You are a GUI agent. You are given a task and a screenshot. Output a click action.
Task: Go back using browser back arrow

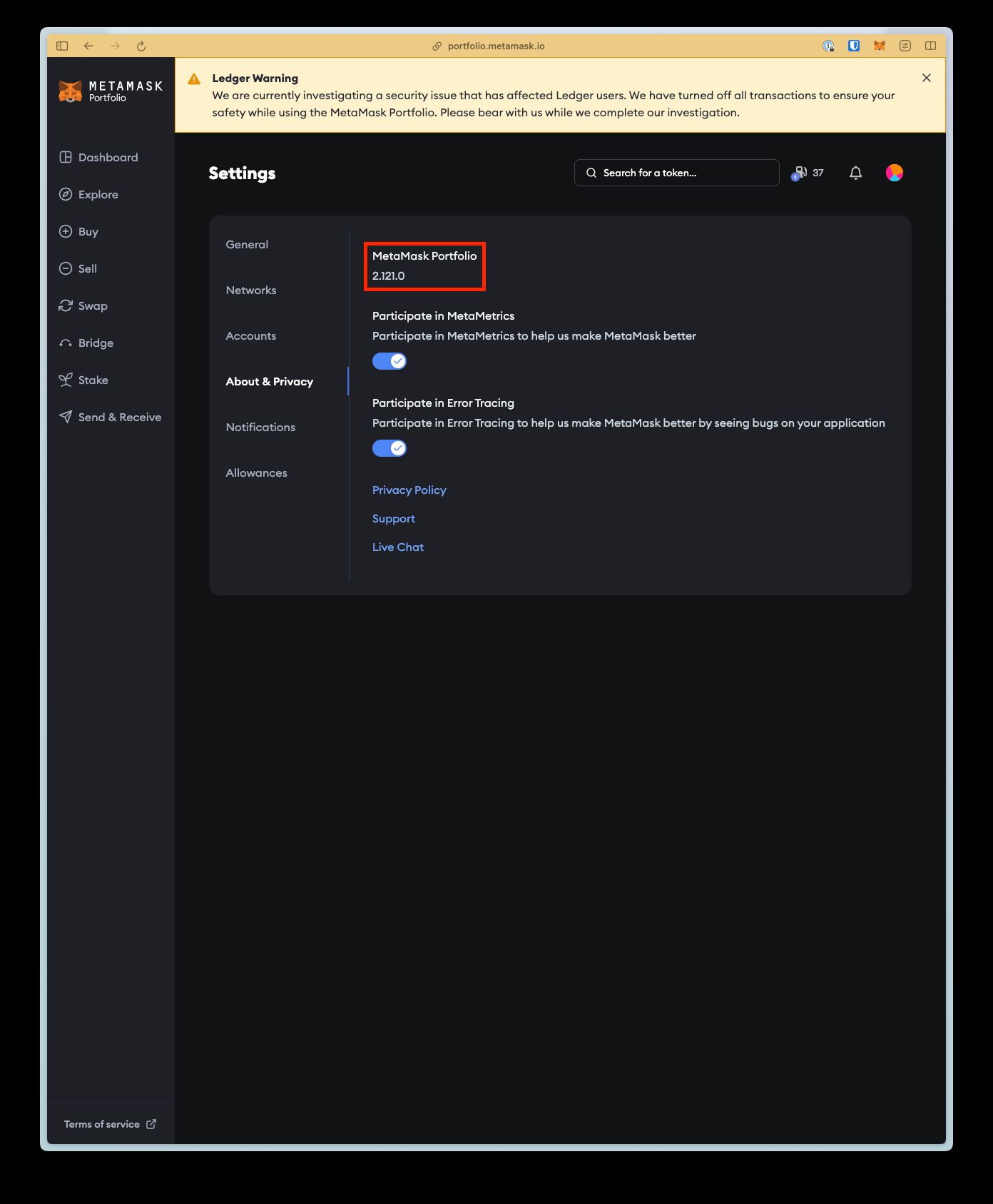click(x=88, y=46)
